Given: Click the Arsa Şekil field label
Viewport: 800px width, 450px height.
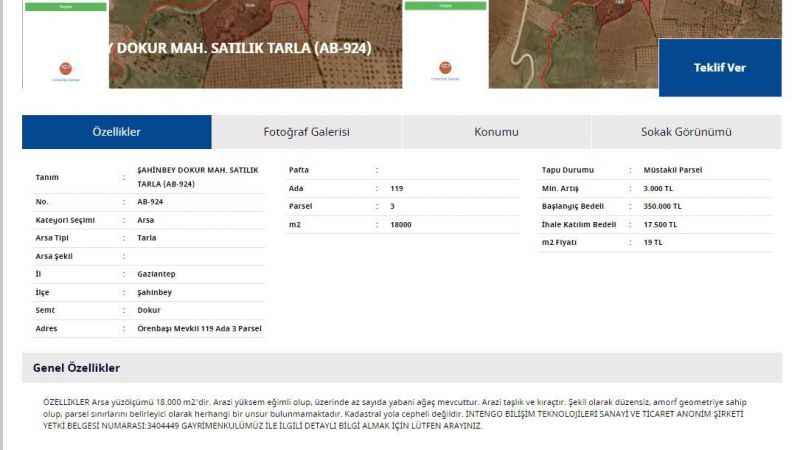Looking at the screenshot, I should (54, 256).
